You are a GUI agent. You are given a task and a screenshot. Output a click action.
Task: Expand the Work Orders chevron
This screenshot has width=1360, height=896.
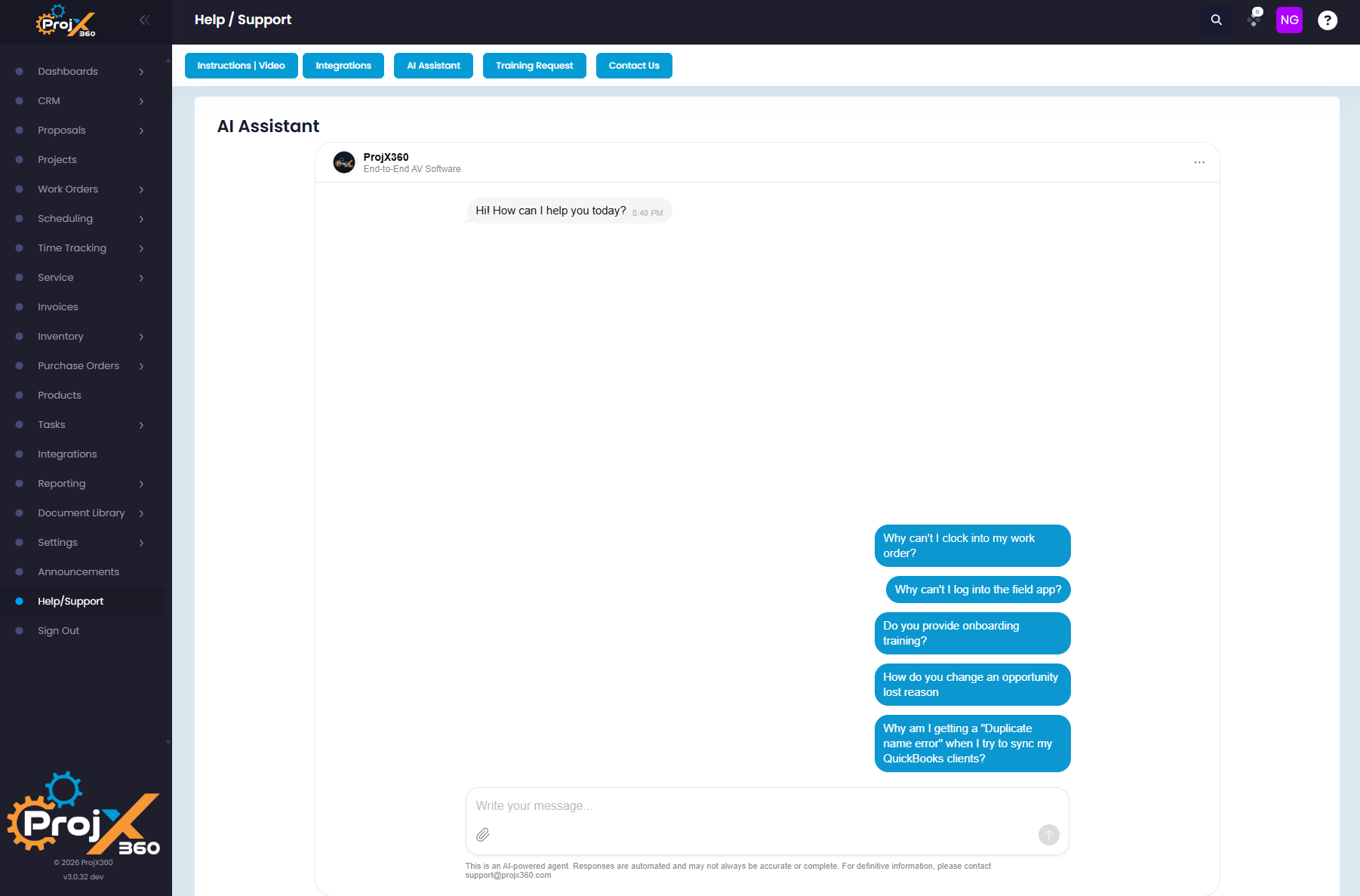coord(141,189)
